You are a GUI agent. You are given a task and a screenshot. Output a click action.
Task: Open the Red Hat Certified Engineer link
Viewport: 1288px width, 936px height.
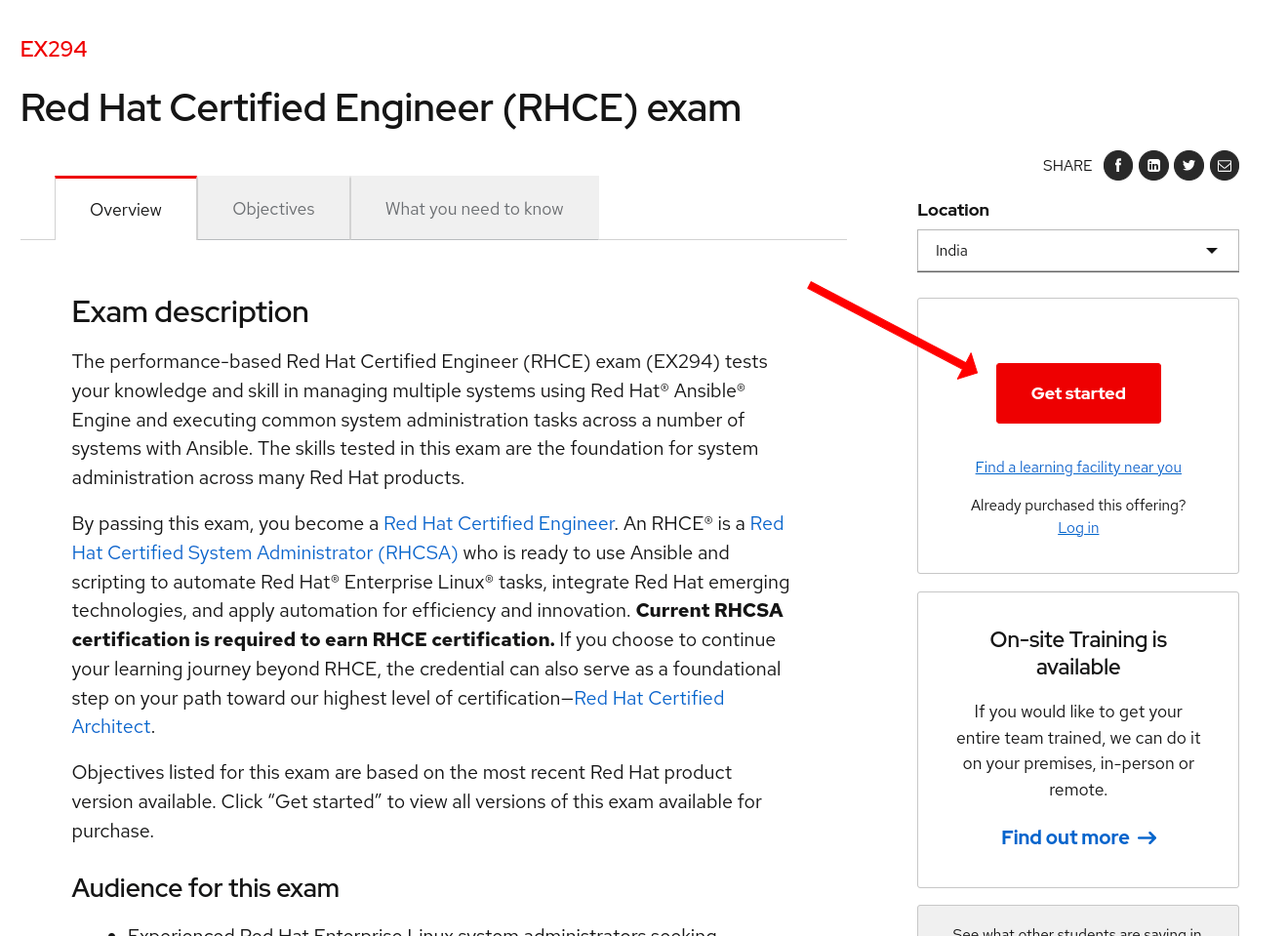coord(499,523)
